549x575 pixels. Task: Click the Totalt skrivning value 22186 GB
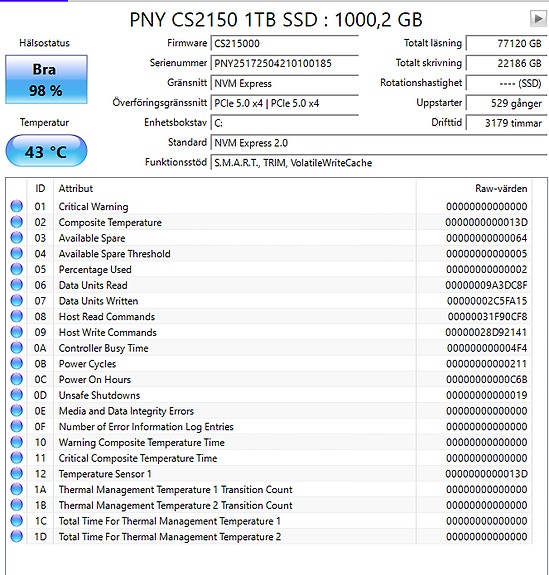pyautogui.click(x=506, y=63)
